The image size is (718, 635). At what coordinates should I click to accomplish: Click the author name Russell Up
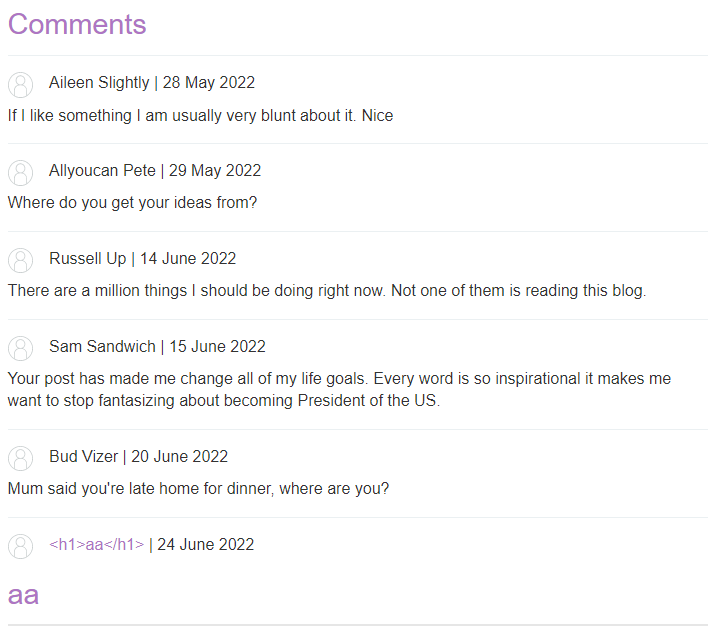point(87,259)
